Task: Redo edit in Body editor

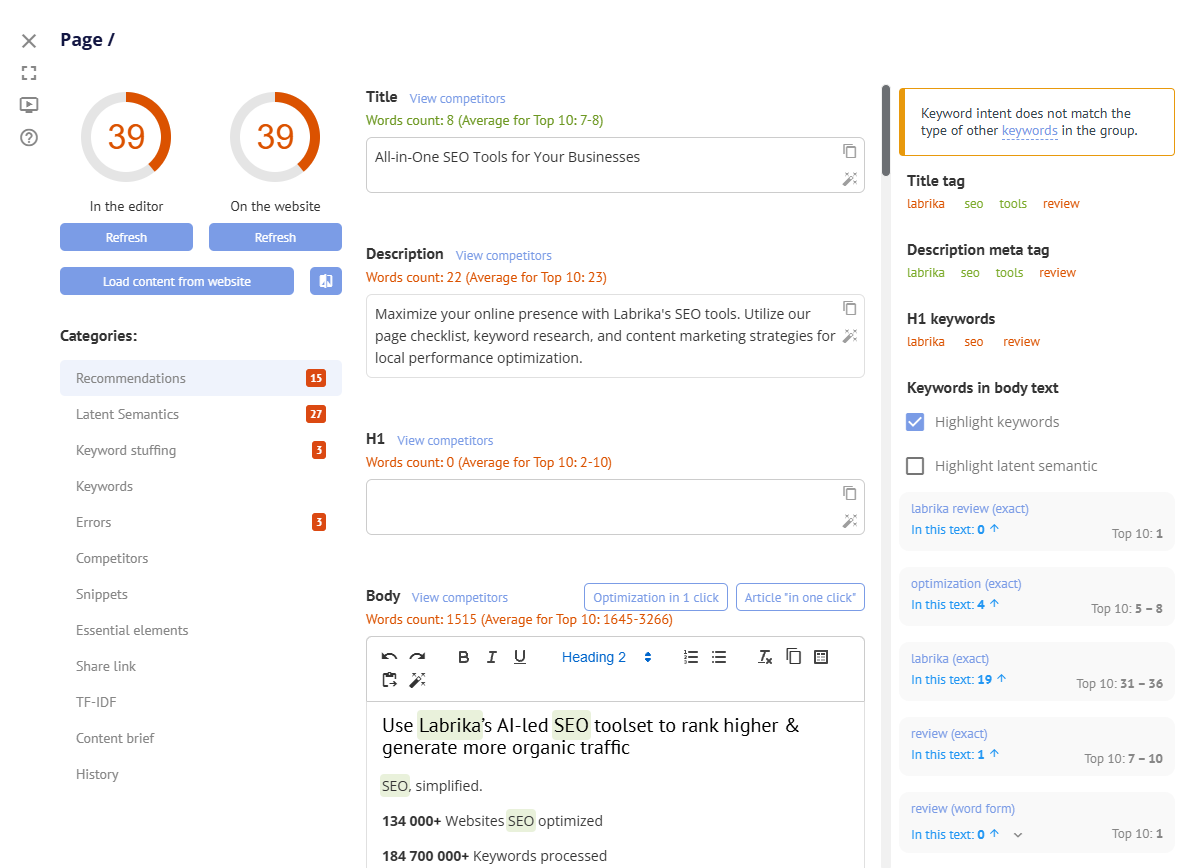Action: coord(417,657)
